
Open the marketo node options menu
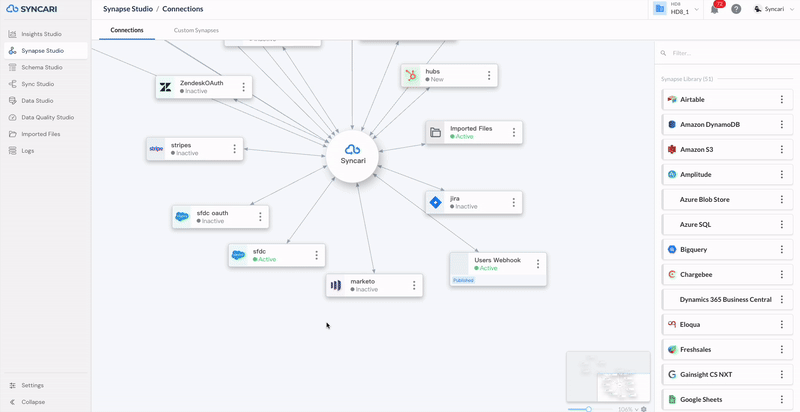click(414, 285)
